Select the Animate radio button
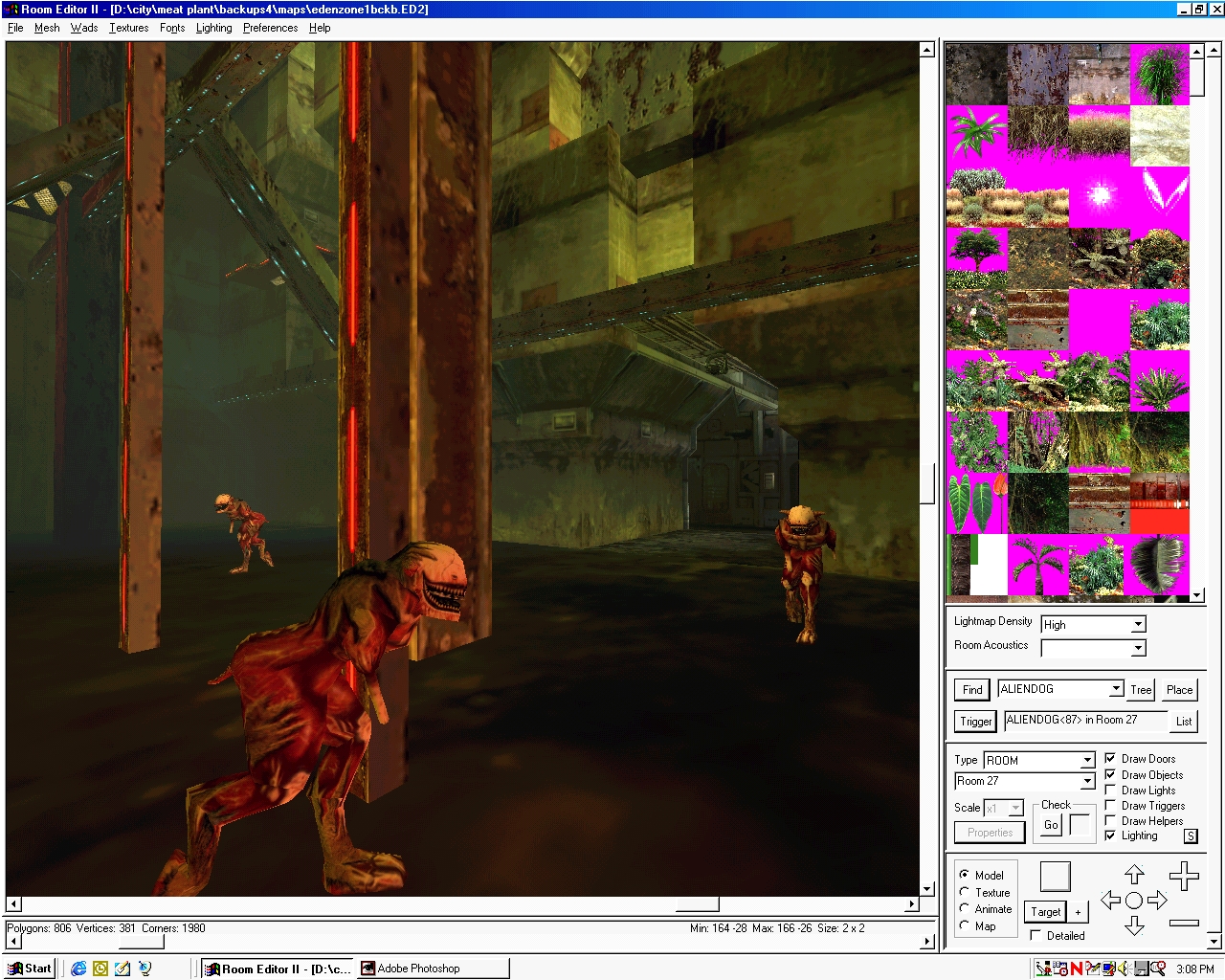This screenshot has height=980, width=1225. 965,909
